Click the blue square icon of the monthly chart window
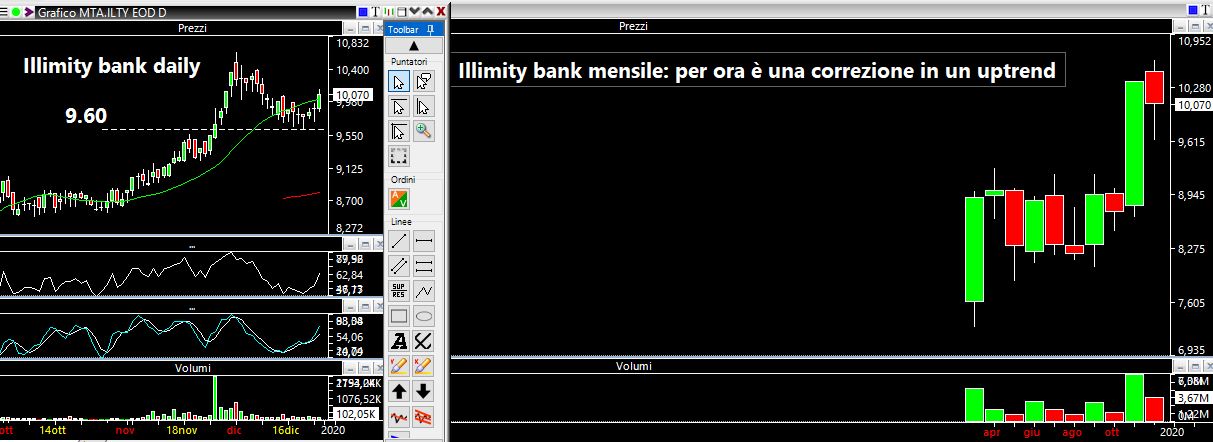This screenshot has width=1213, height=442. coord(1193,9)
